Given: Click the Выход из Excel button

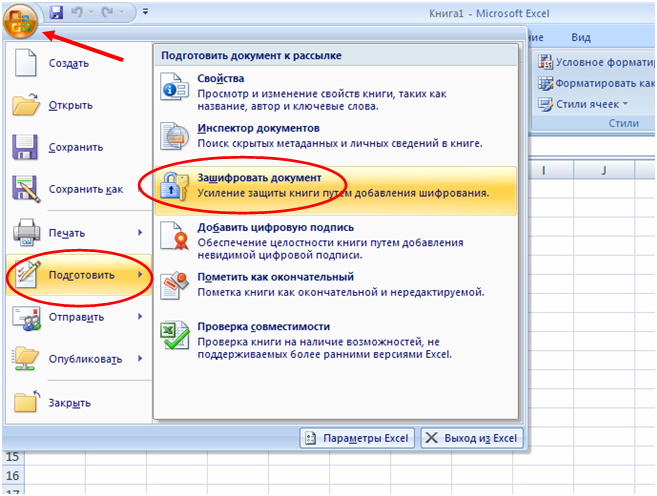Looking at the screenshot, I should (472, 438).
